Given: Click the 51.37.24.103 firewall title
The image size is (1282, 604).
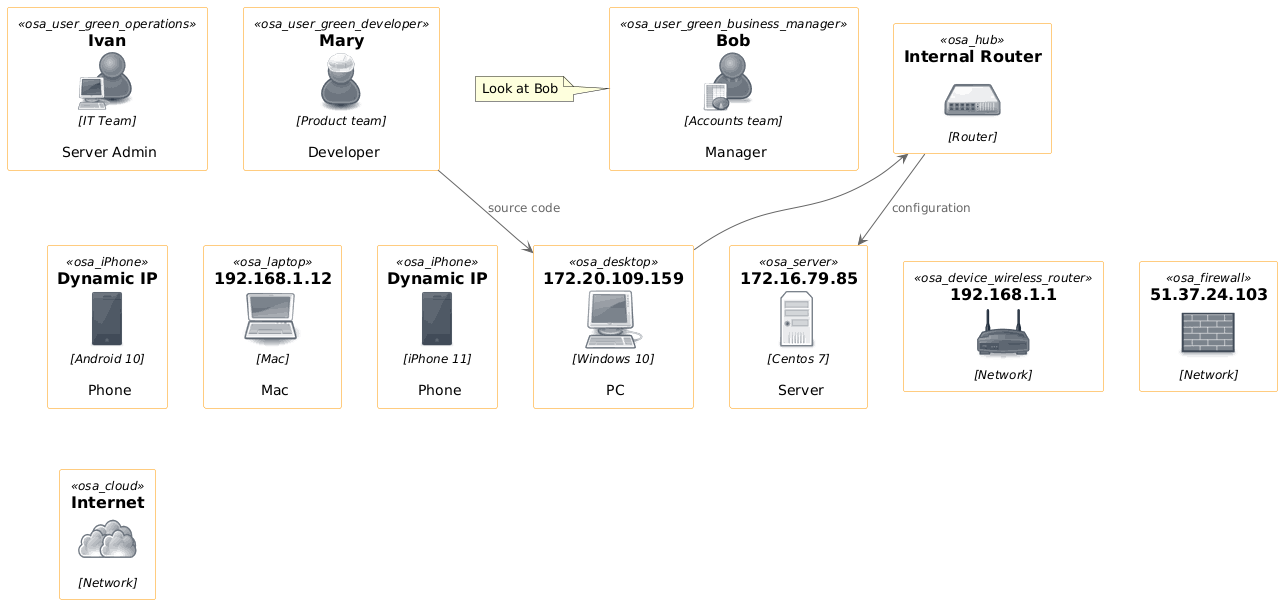Looking at the screenshot, I should [x=1208, y=295].
